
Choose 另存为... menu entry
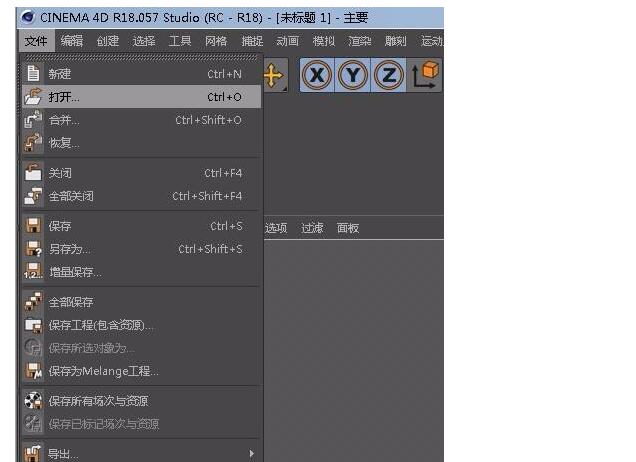tap(142, 249)
